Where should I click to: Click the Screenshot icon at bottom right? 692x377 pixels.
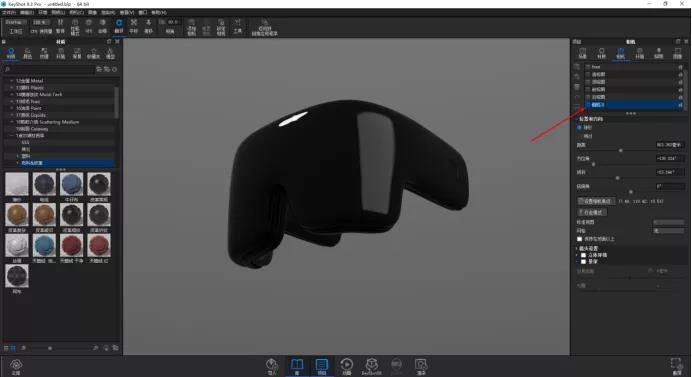(676, 366)
